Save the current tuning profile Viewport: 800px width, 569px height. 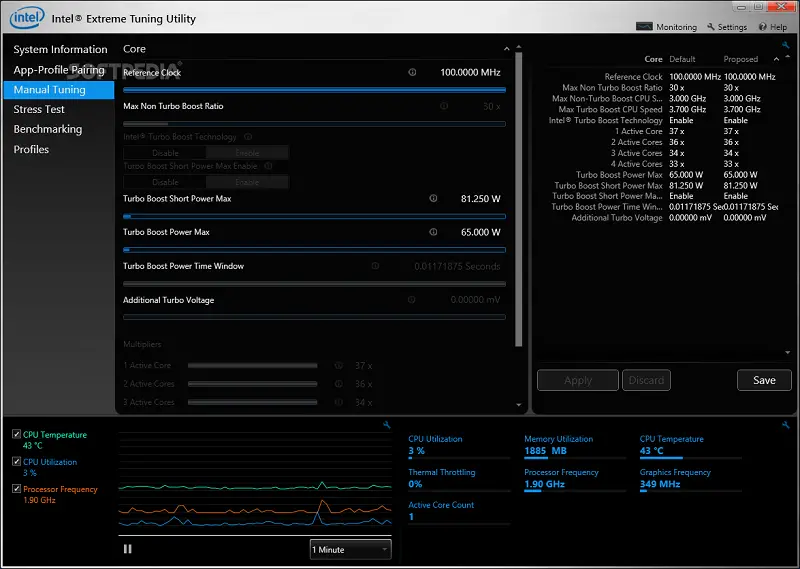pos(764,380)
